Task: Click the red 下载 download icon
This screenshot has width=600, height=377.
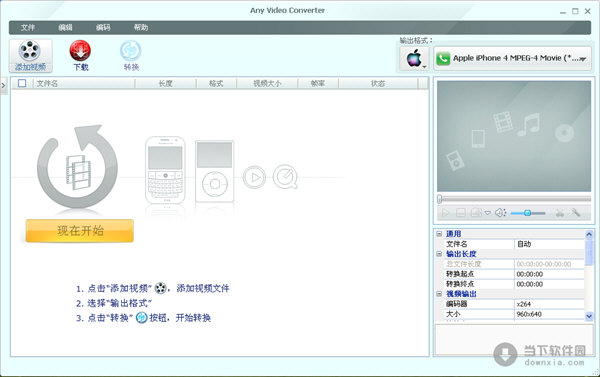Action: tap(80, 51)
